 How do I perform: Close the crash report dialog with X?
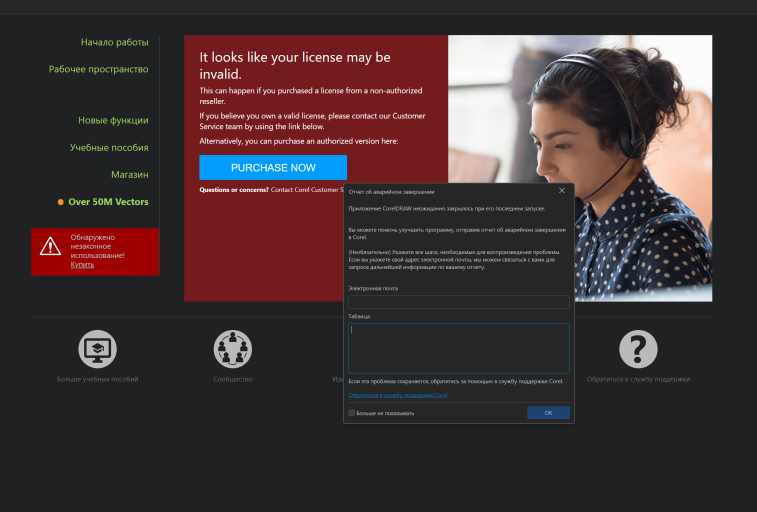click(x=562, y=191)
